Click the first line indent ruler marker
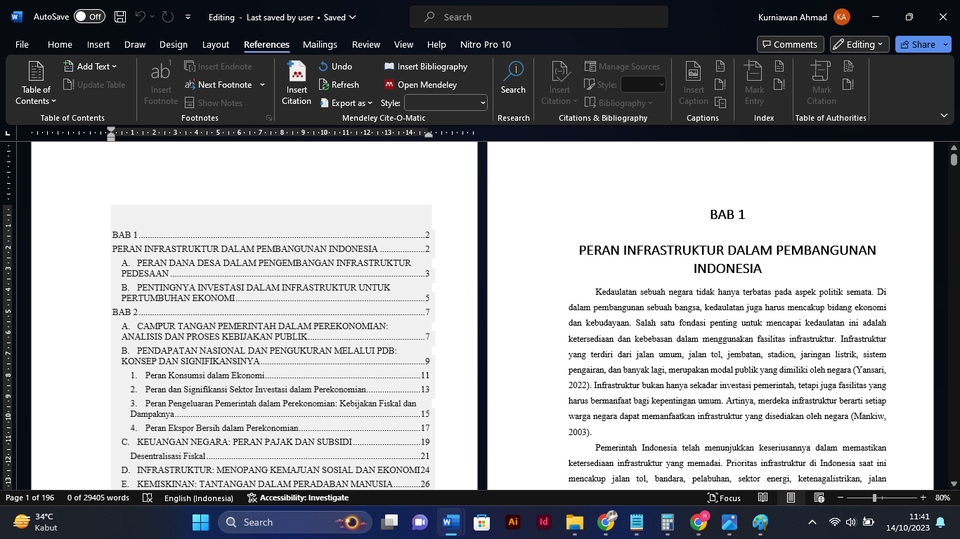 [x=111, y=130]
